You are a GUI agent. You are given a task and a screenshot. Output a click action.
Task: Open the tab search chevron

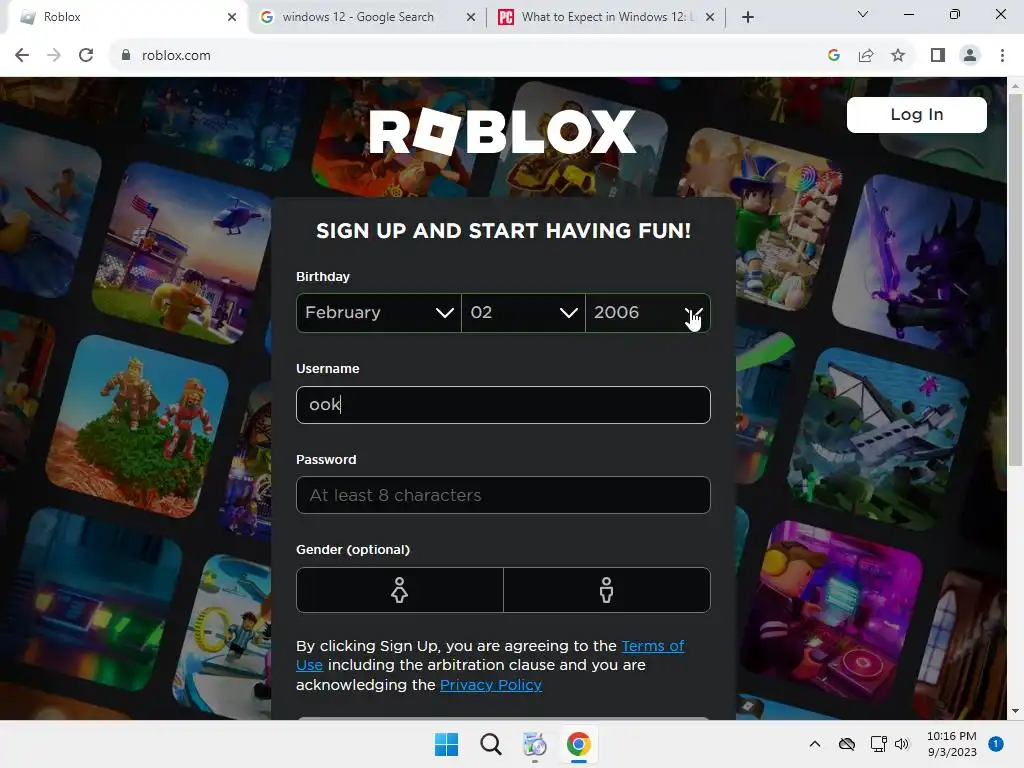(x=863, y=14)
